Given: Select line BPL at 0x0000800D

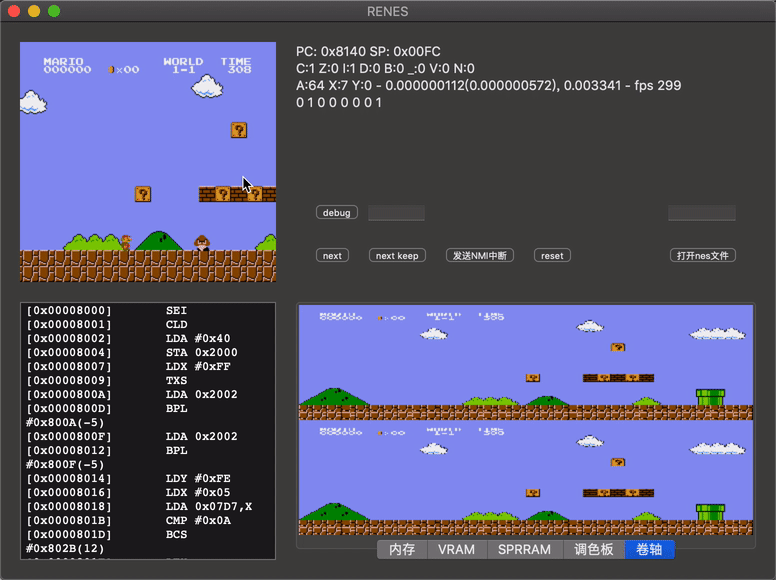Looking at the screenshot, I should [x=107, y=408].
